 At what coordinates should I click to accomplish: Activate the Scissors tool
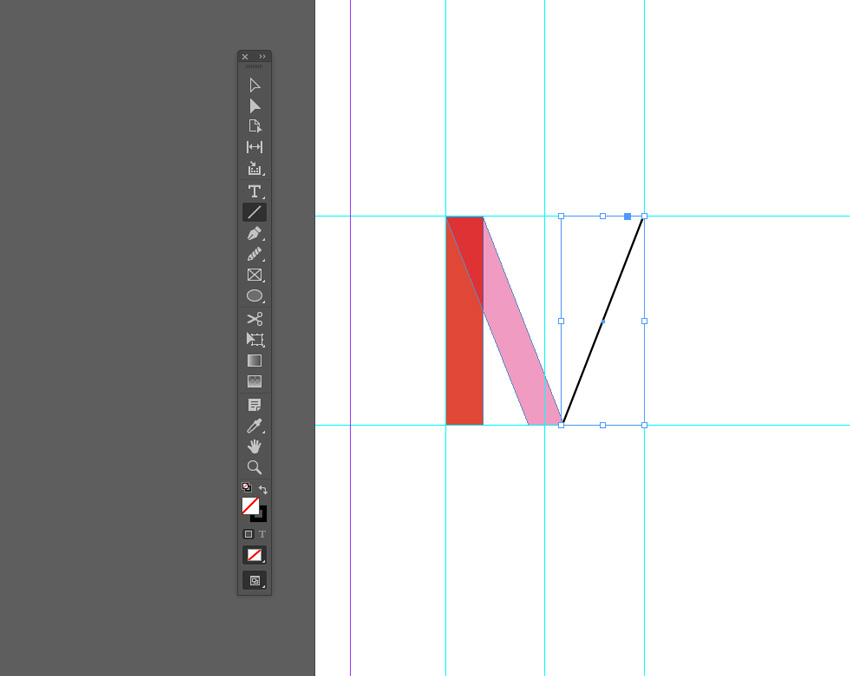[254, 319]
